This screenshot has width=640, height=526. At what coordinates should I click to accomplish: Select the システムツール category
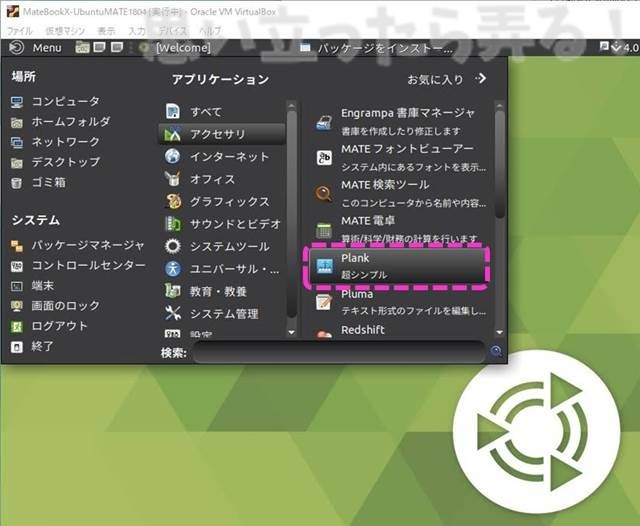pos(222,246)
